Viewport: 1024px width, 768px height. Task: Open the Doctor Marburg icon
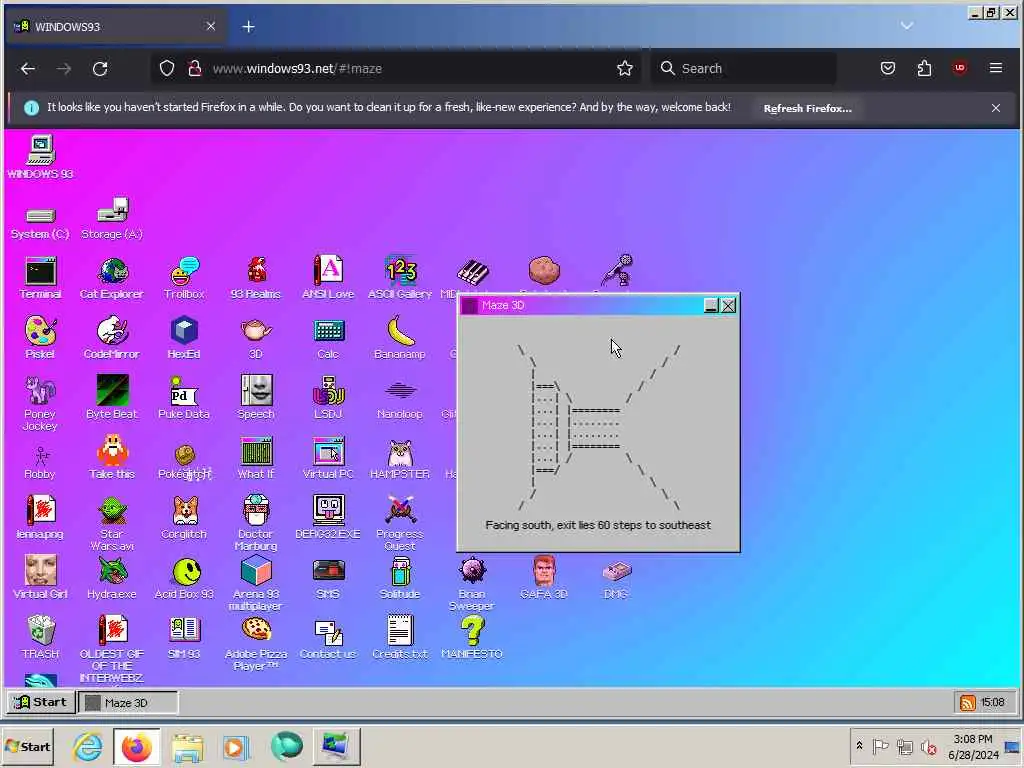256,522
